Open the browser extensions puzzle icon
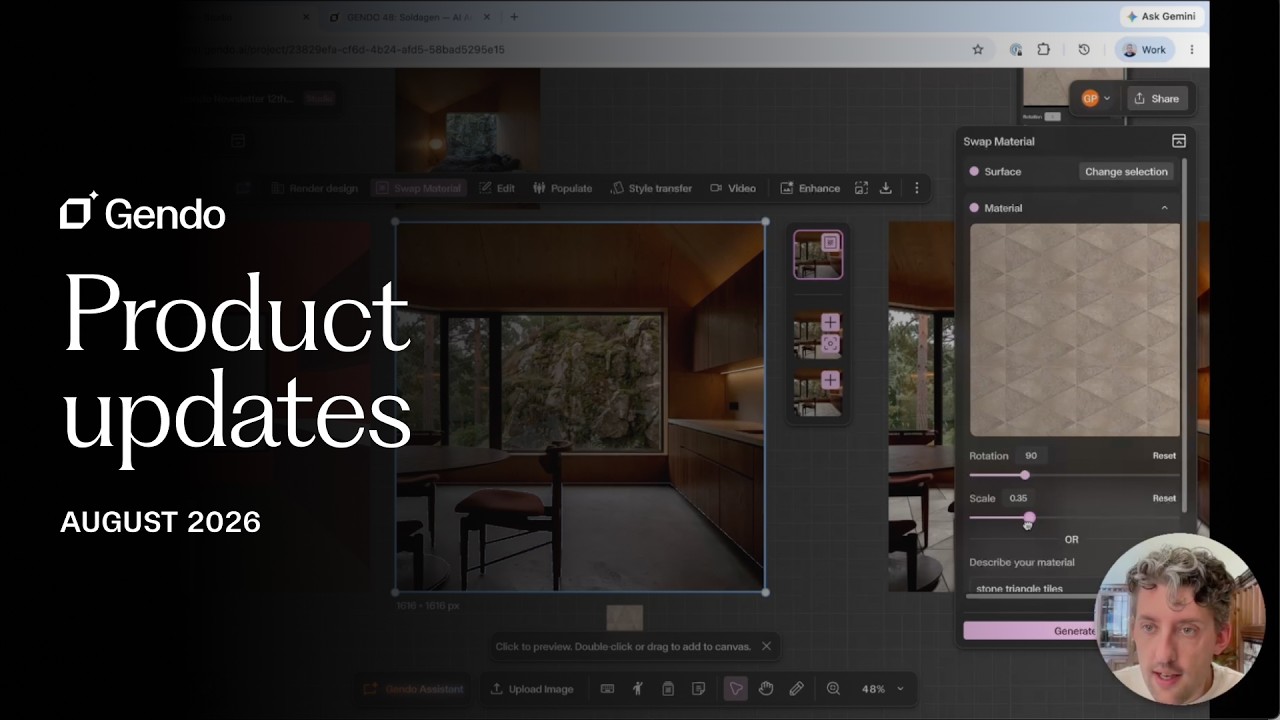This screenshot has width=1280, height=720. tap(1044, 50)
